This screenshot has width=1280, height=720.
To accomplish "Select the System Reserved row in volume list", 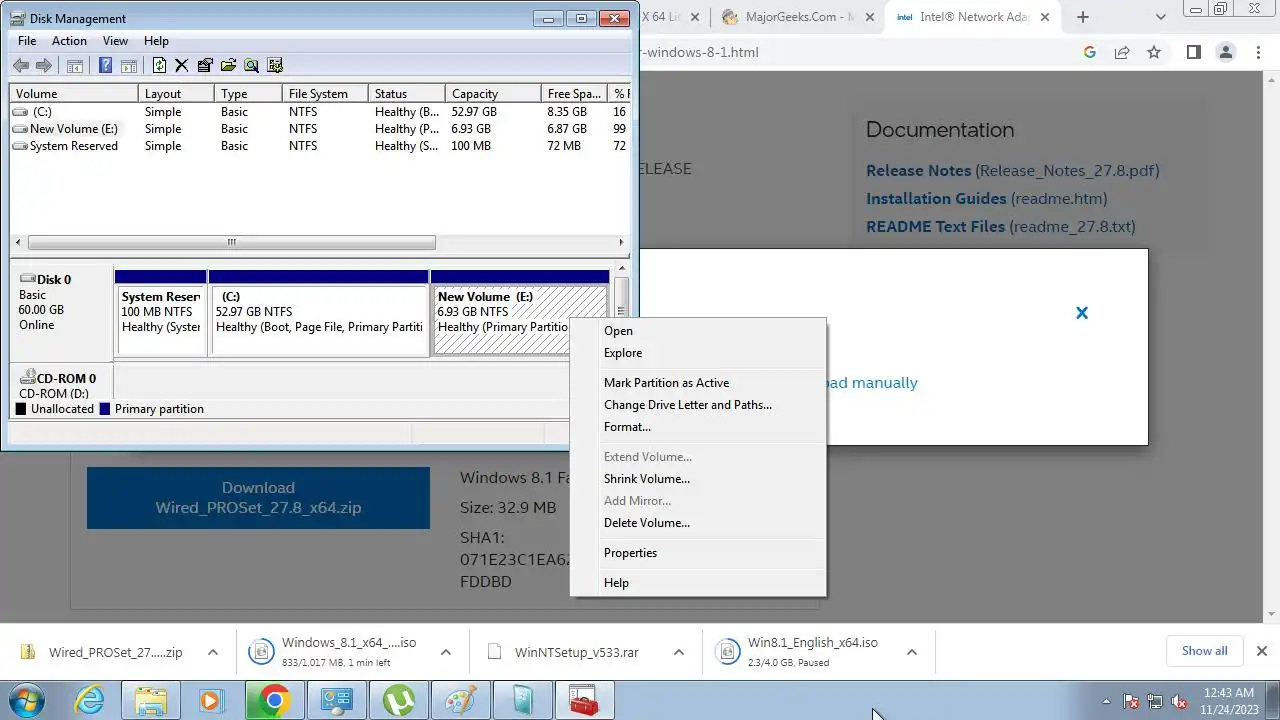I will pos(318,146).
